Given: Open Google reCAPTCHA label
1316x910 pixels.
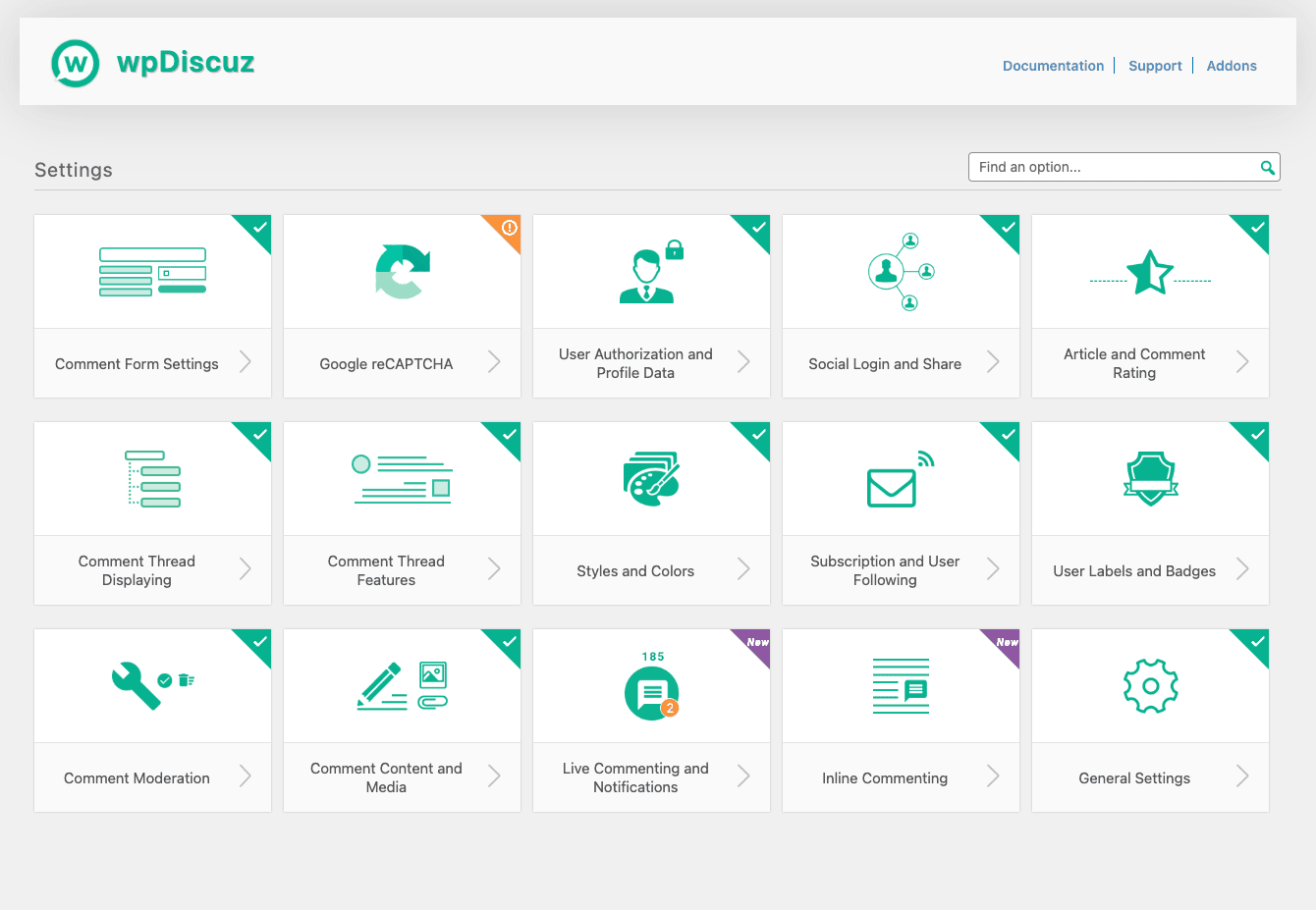Looking at the screenshot, I should (386, 364).
